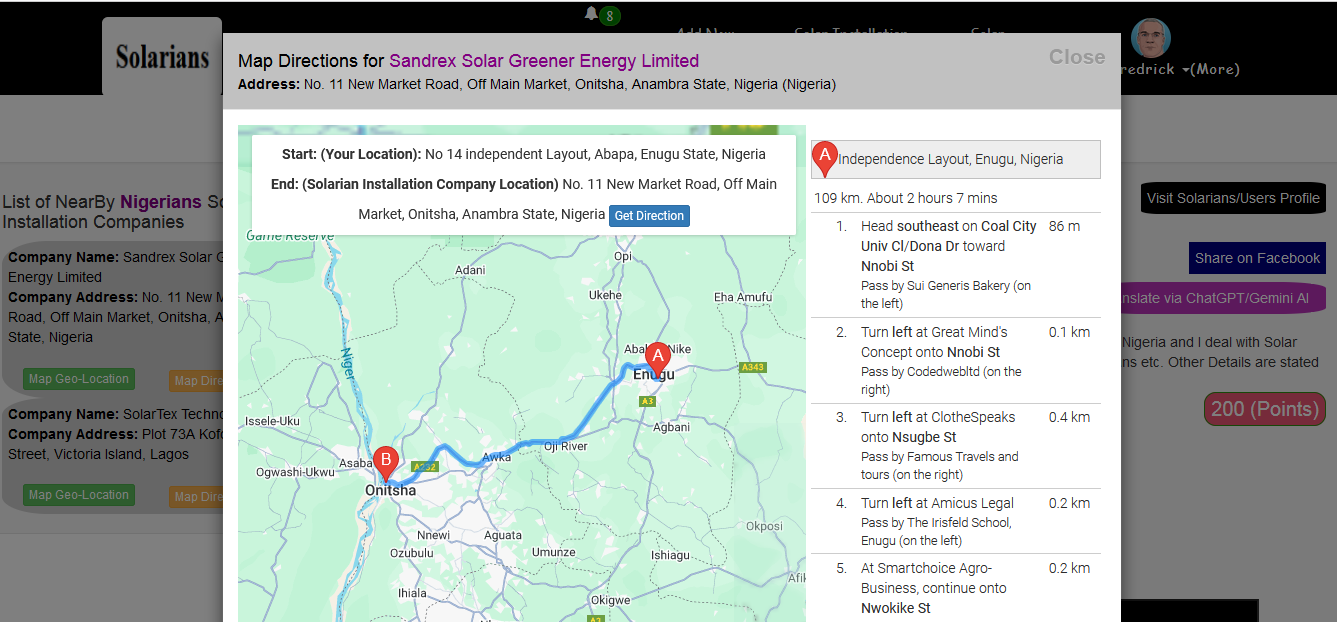Click the notification bell icon
The image size is (1337, 622).
click(591, 13)
